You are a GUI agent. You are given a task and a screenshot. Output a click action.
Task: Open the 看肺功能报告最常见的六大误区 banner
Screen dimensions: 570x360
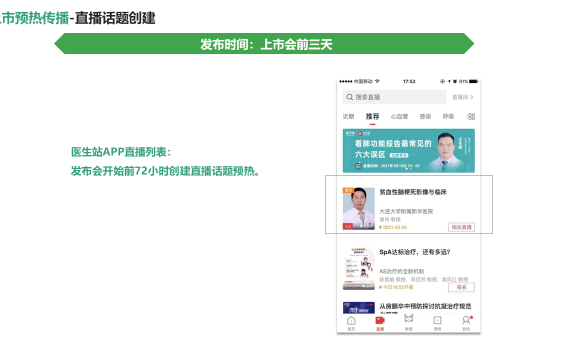point(409,151)
